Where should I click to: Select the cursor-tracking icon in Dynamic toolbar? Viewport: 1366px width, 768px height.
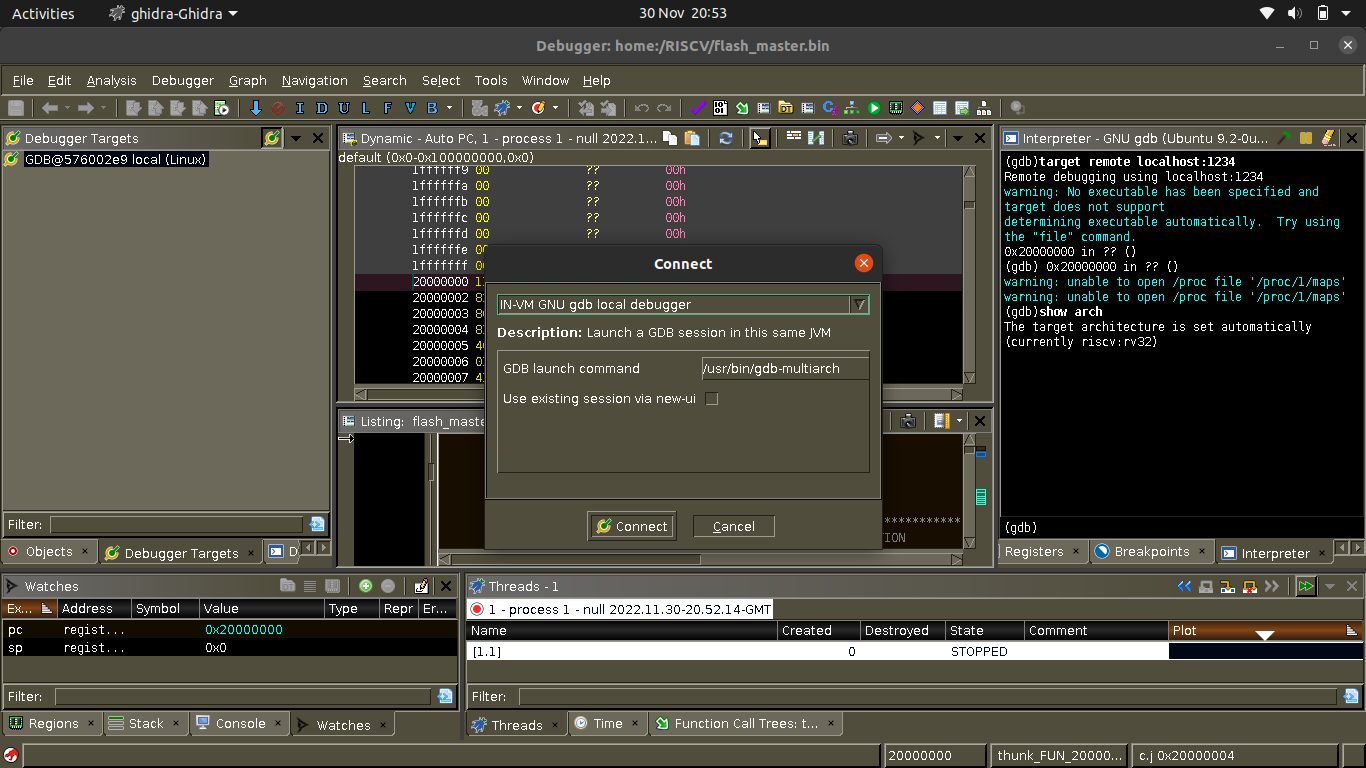(759, 138)
